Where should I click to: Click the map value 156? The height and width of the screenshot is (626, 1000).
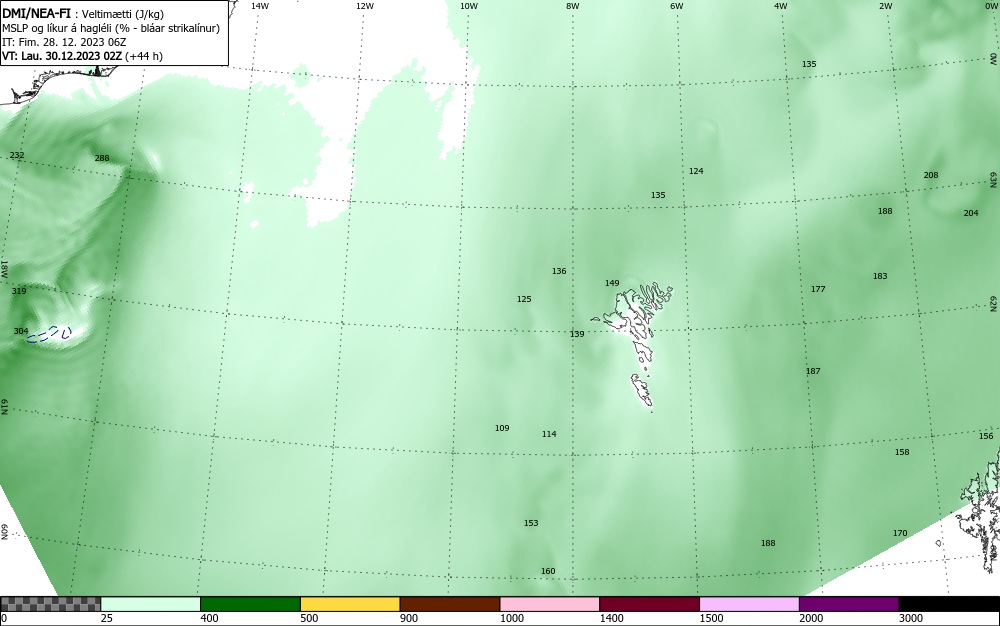pyautogui.click(x=987, y=437)
